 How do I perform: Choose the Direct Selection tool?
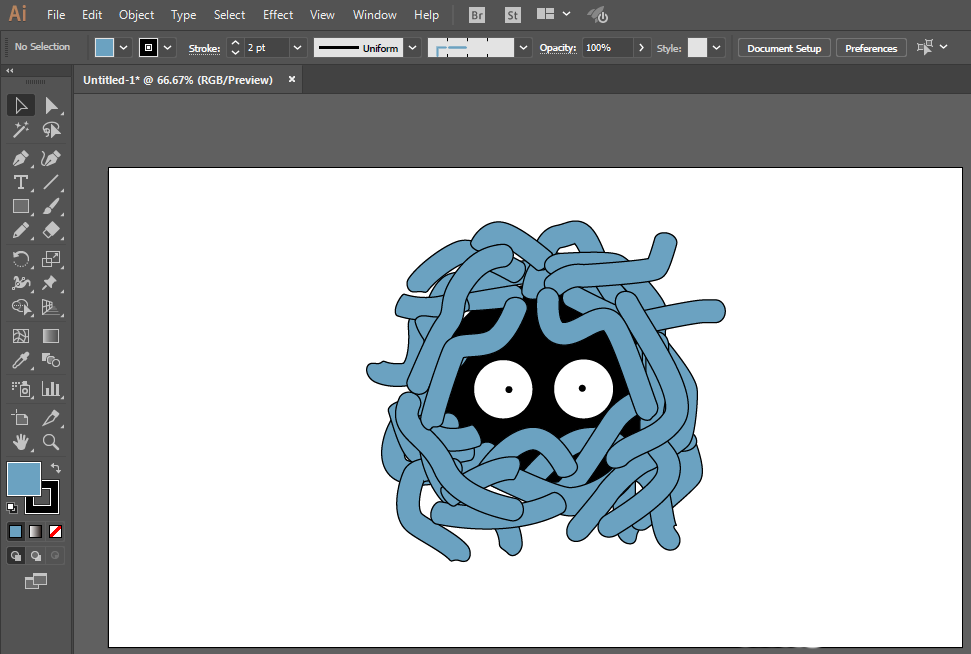point(51,106)
